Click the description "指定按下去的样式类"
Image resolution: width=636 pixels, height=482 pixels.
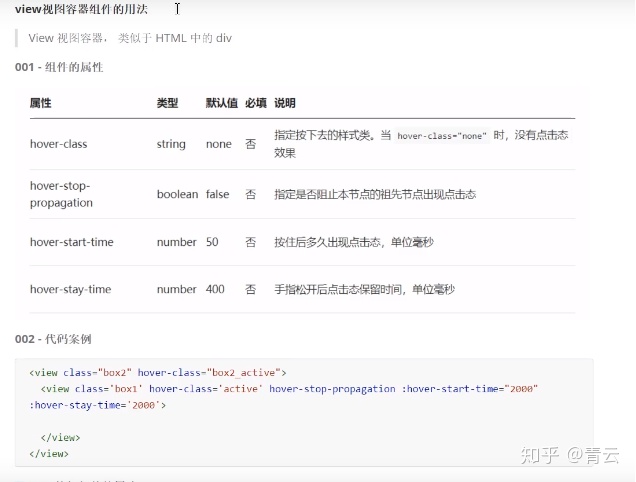(x=324, y=135)
